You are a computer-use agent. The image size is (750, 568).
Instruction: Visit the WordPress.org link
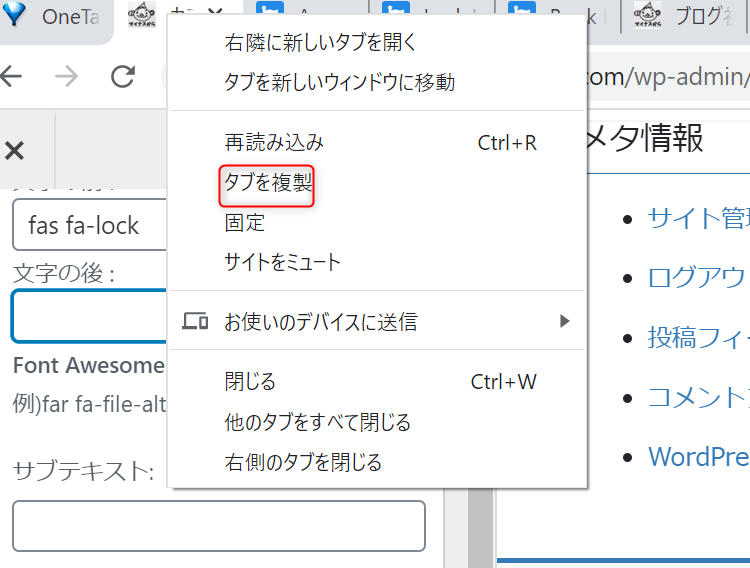tap(698, 457)
